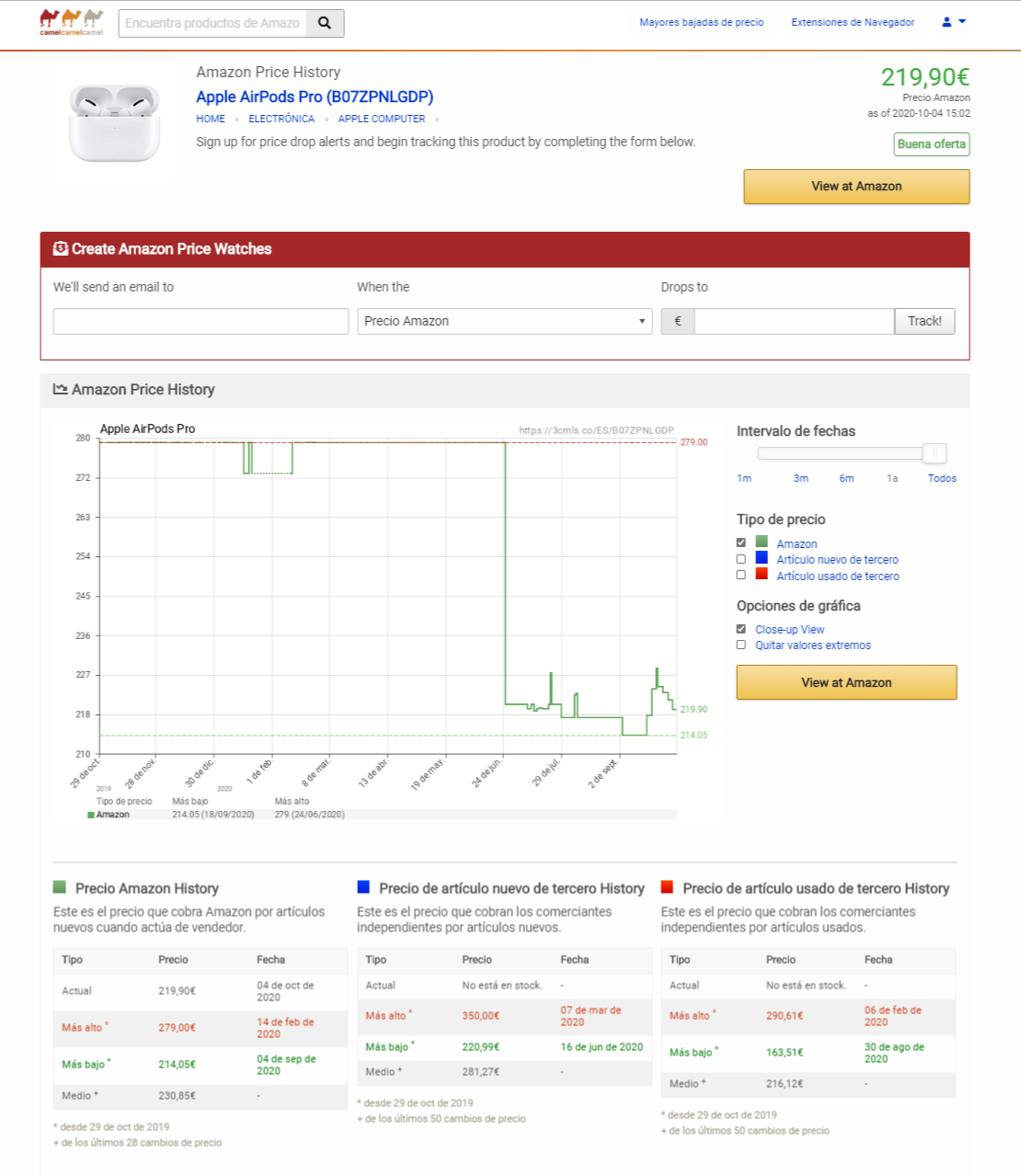Click the chart icon beside Amazon Price History heading

pyautogui.click(x=60, y=390)
